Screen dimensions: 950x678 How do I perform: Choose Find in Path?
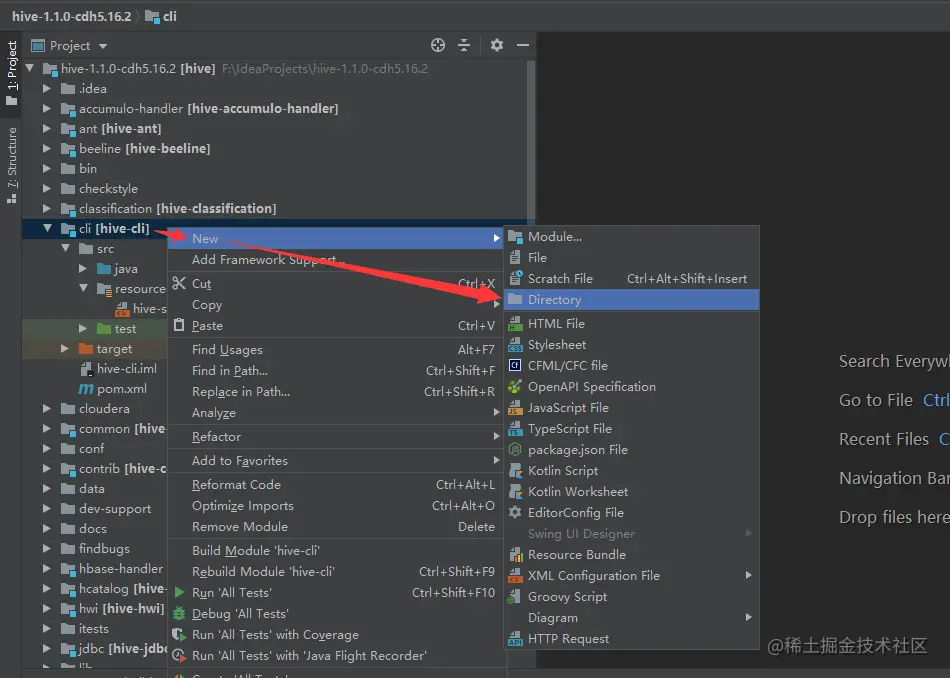[336, 370]
